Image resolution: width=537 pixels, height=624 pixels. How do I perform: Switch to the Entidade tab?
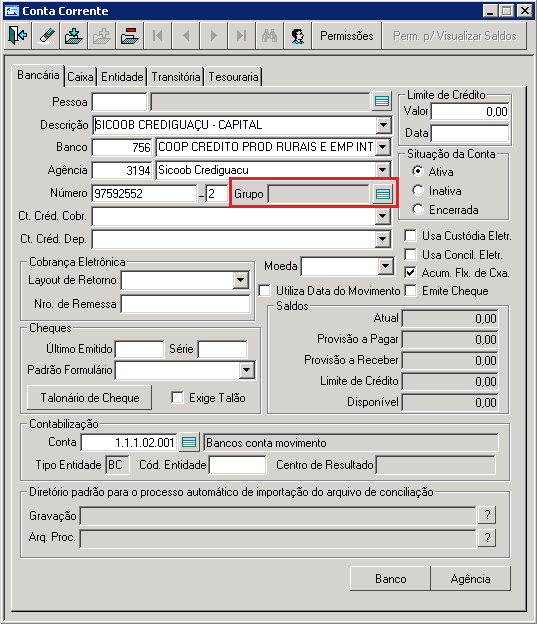(x=122, y=77)
